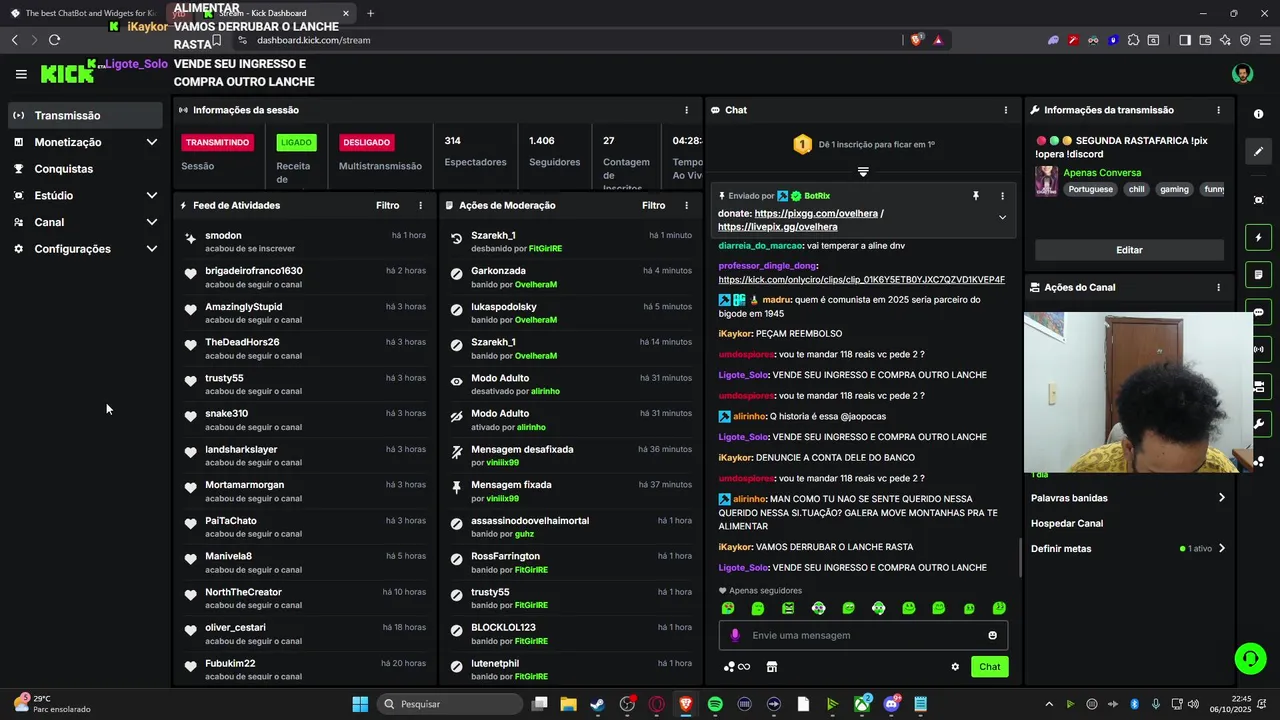Open the user avatar profile menu
The width and height of the screenshot is (1280, 720).
point(1242,74)
